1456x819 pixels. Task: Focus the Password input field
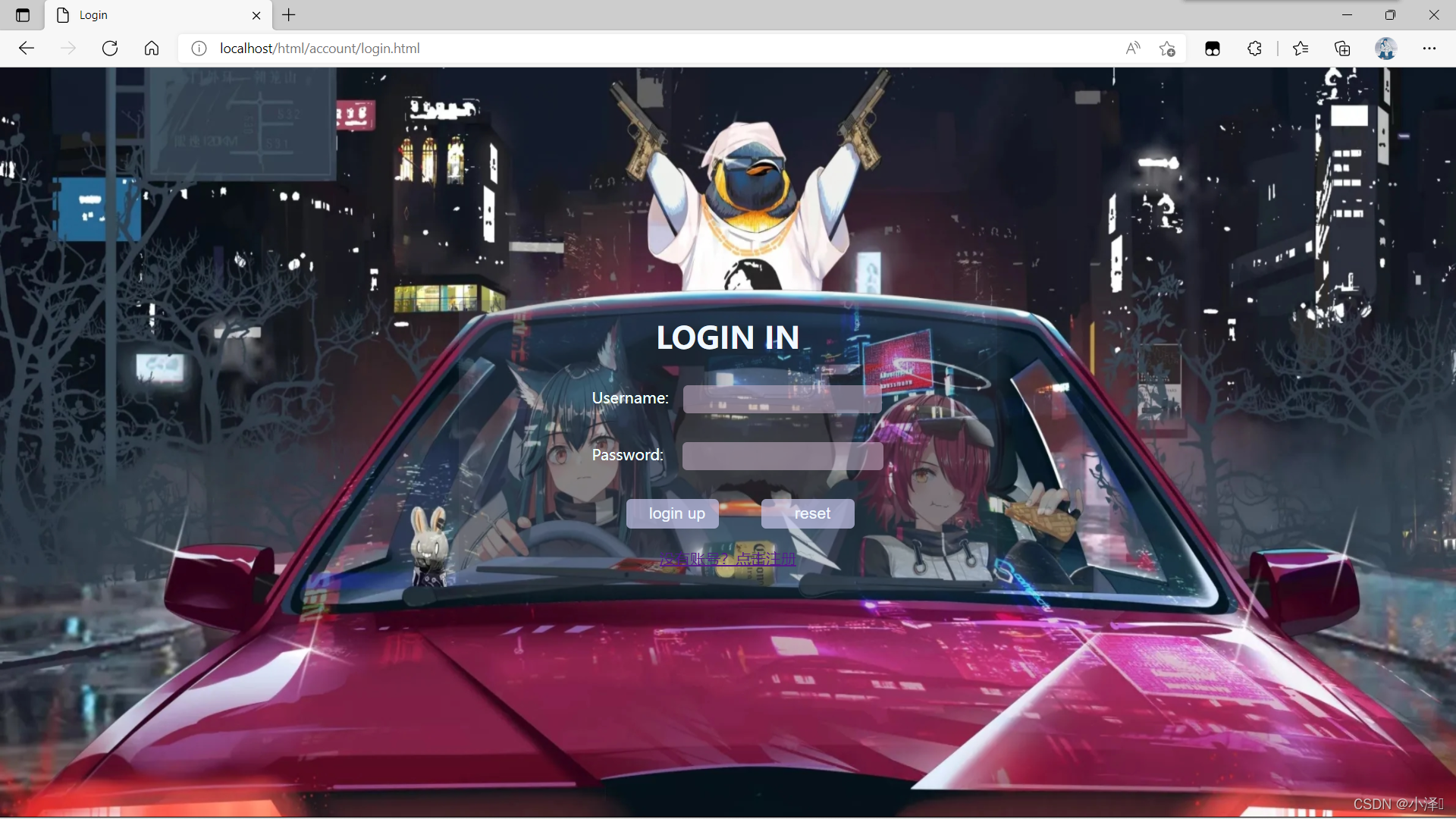782,456
